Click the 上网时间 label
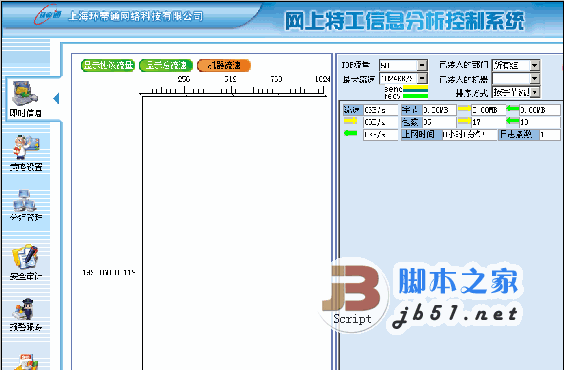This screenshot has width=564, height=370. point(422,134)
